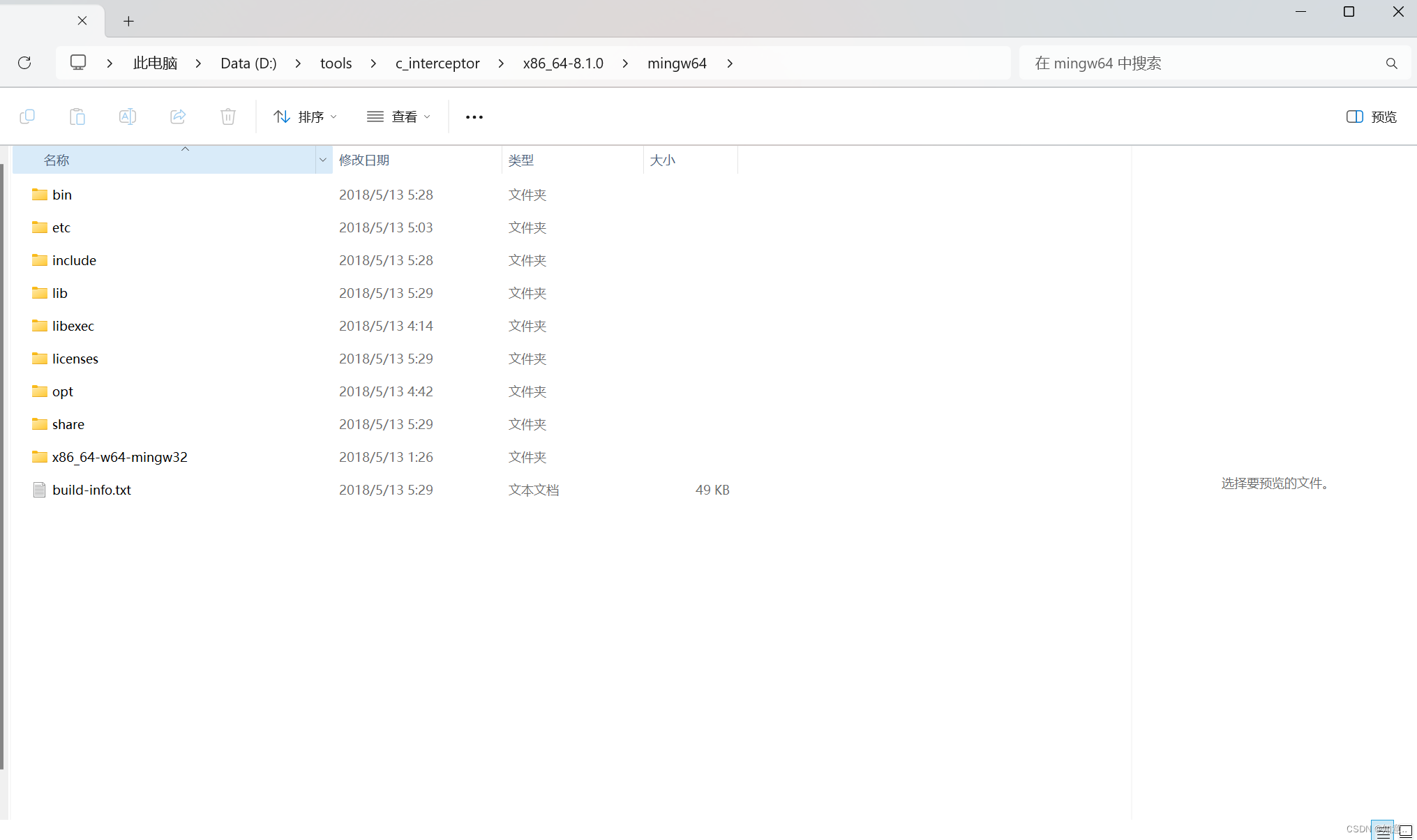Screen dimensions: 1417x840
Task: Toggle the 预览 preview pane
Action: point(1369,117)
